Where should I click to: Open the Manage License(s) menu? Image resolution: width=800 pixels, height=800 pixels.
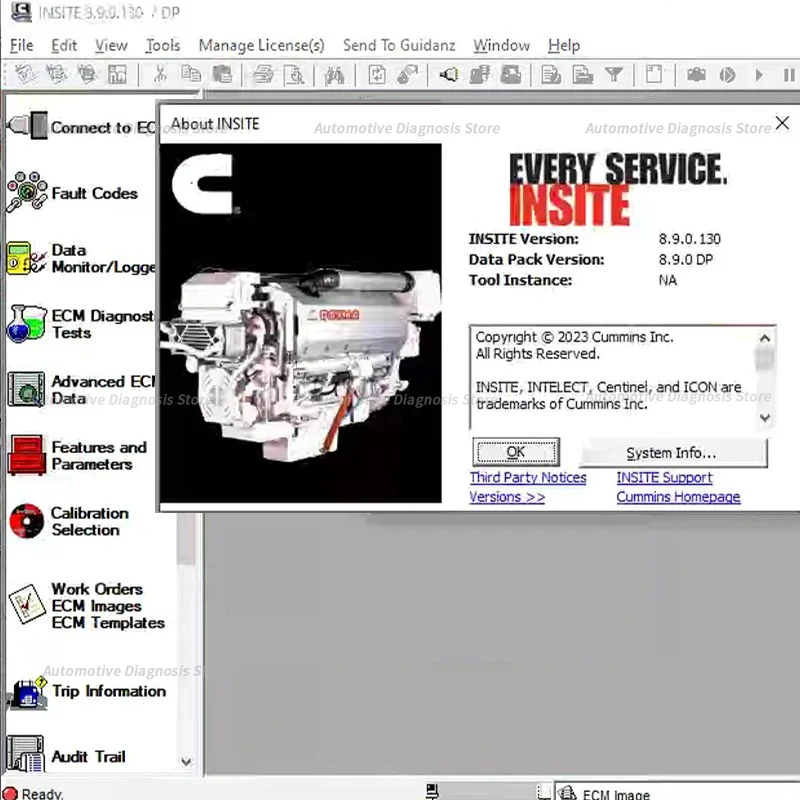click(x=261, y=45)
